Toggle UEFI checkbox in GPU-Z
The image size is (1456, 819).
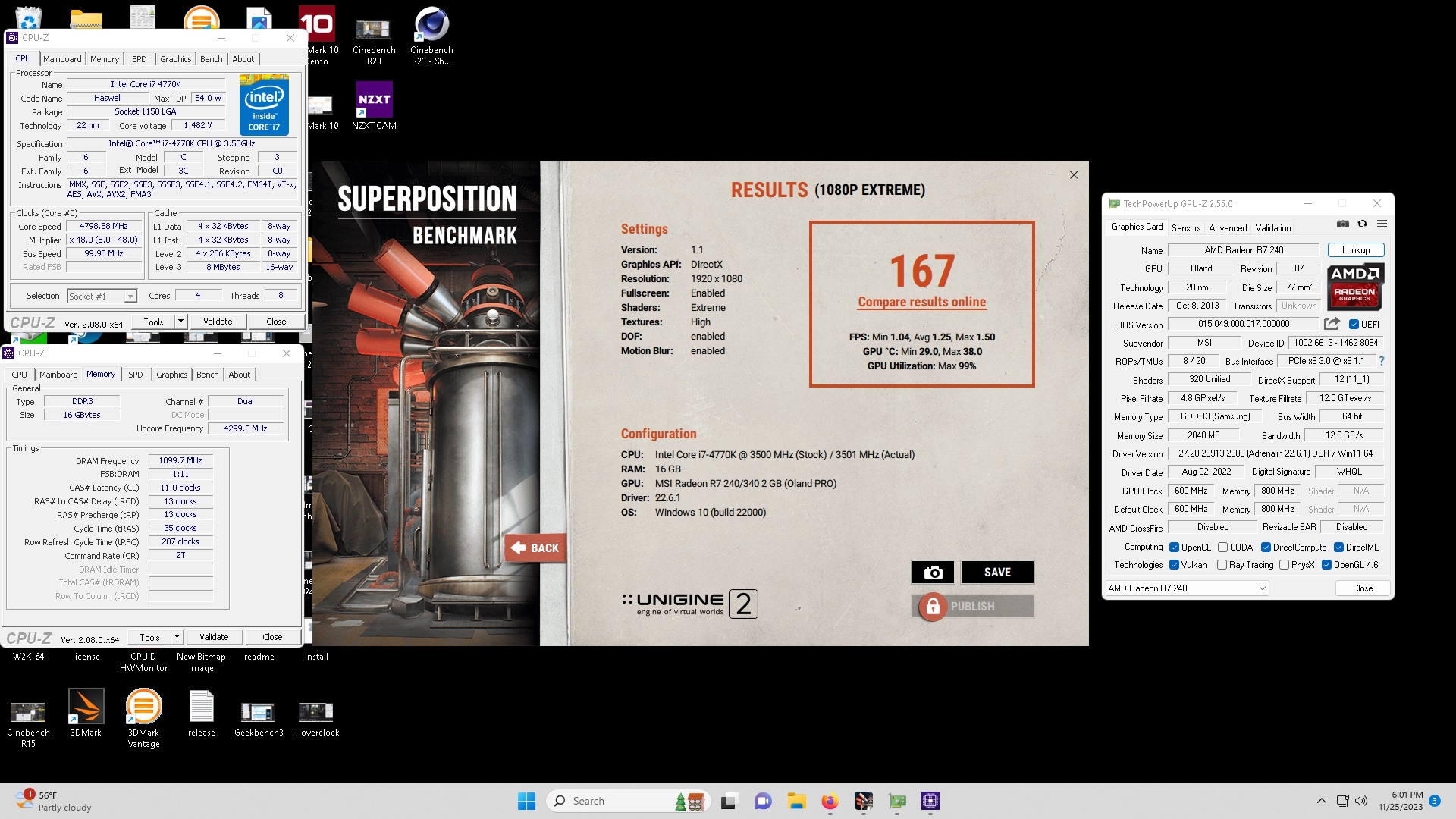point(1354,325)
